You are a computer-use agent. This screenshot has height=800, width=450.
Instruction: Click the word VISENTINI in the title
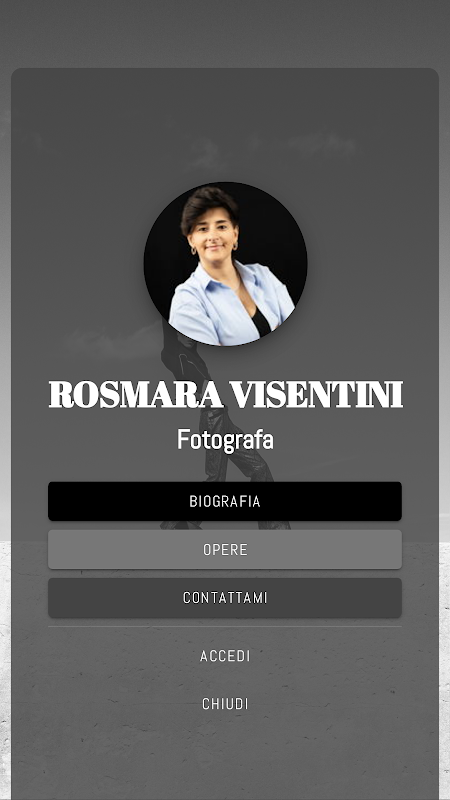click(x=316, y=394)
